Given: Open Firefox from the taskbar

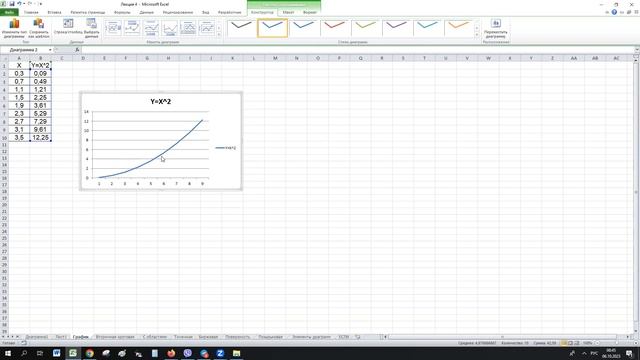Looking at the screenshot, I should pos(171,353).
